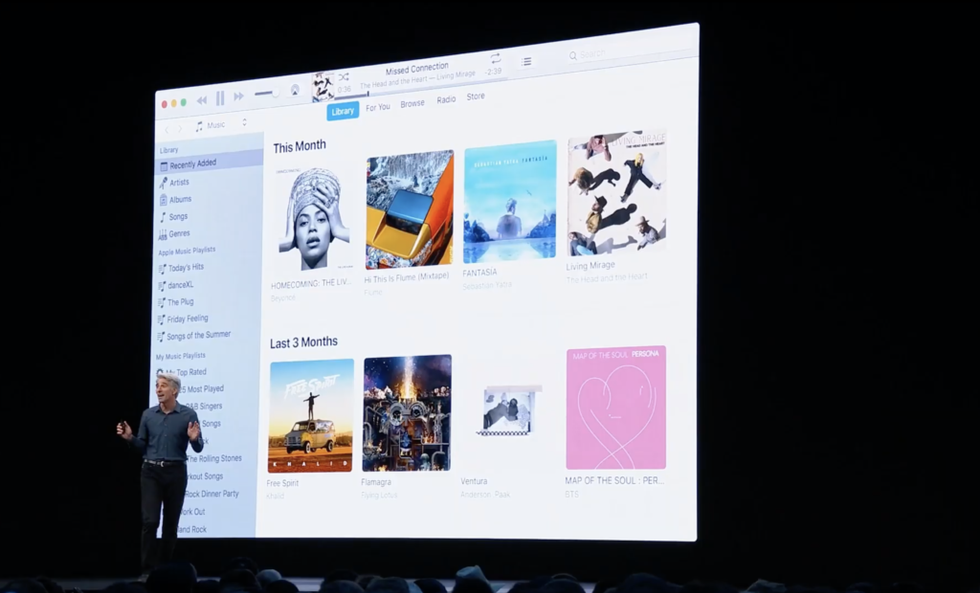Screen dimensions: 980x593
Task: Open the FANTASIA album cover
Action: [x=509, y=202]
